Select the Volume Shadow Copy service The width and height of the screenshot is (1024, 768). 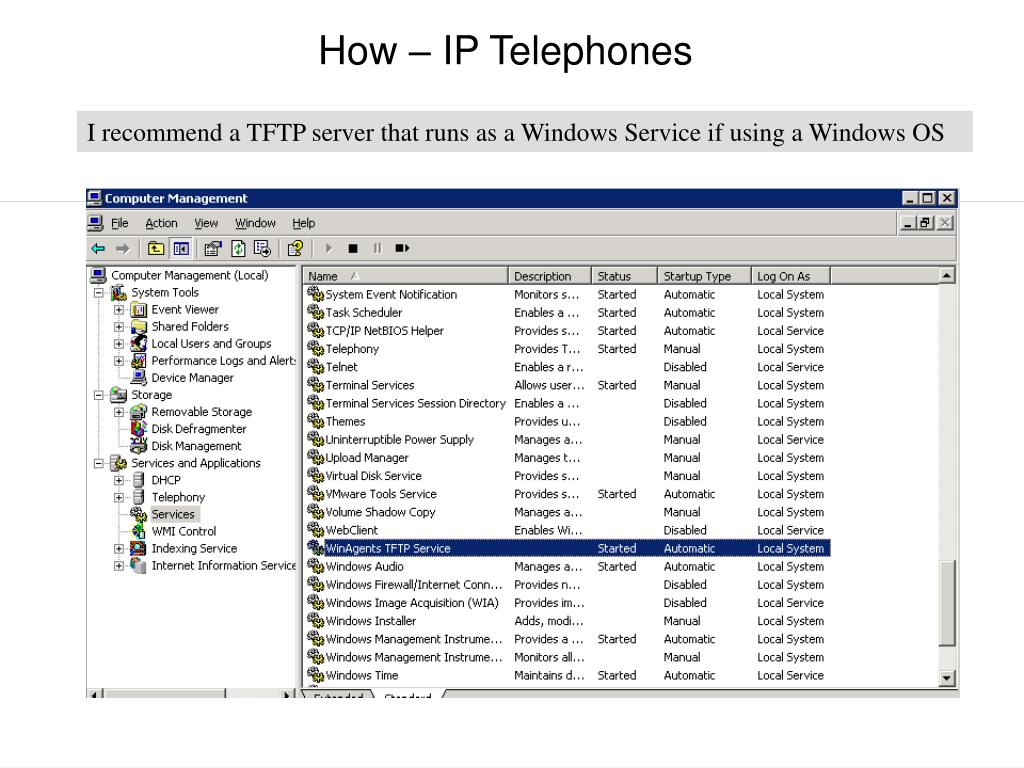[x=380, y=513]
